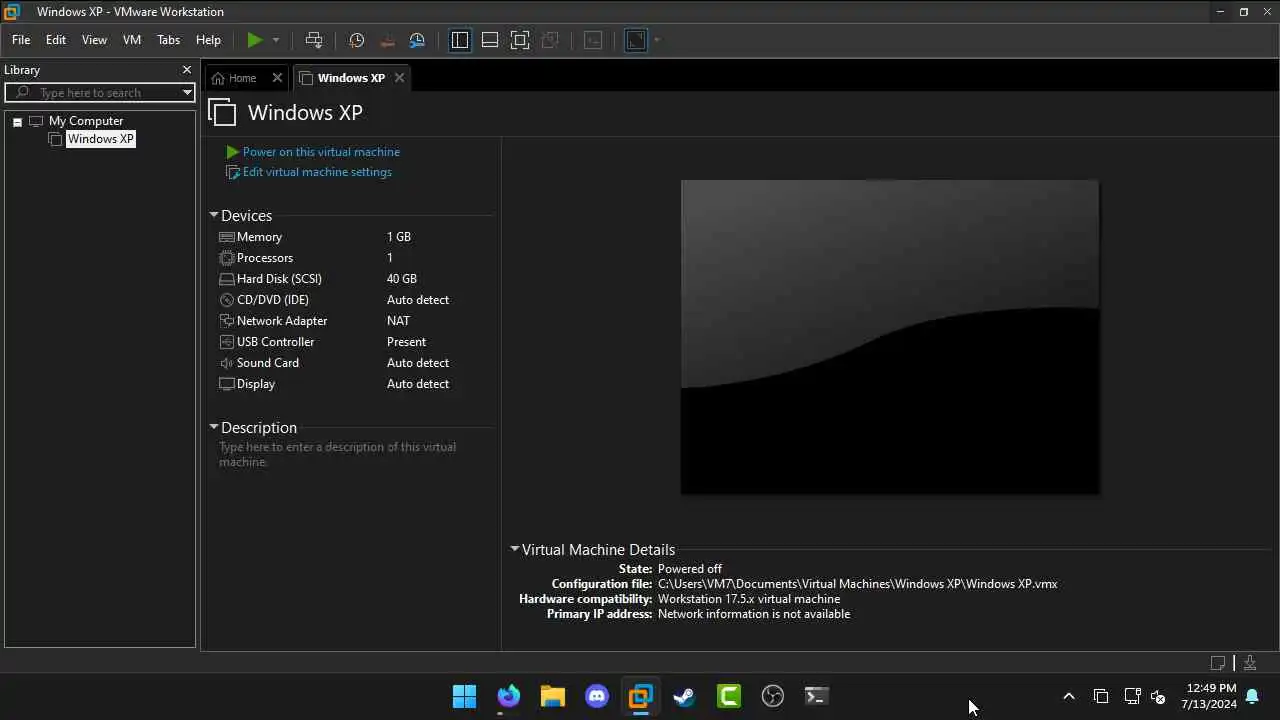Open Camtasia green taskbar icon

click(x=729, y=696)
